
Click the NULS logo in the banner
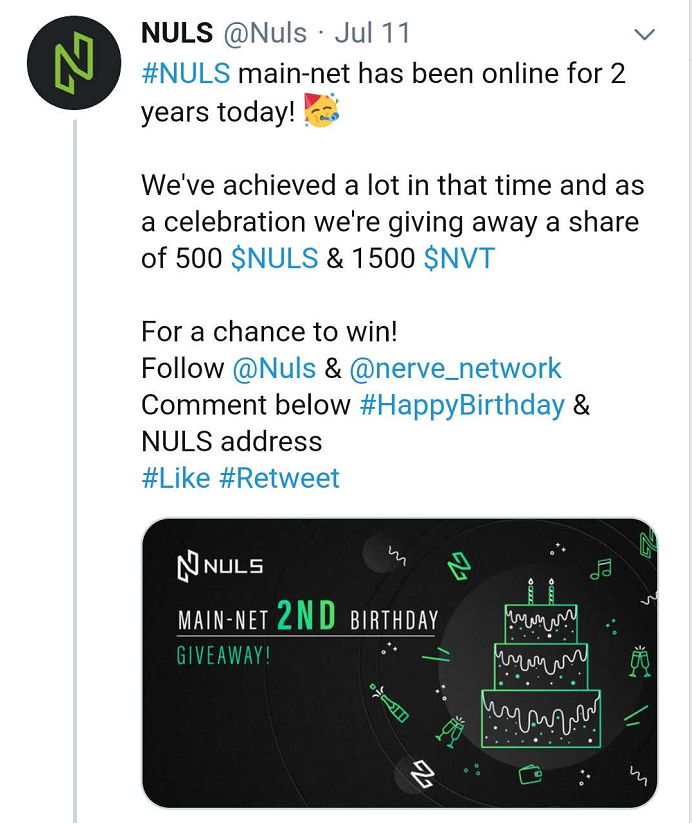click(x=220, y=566)
